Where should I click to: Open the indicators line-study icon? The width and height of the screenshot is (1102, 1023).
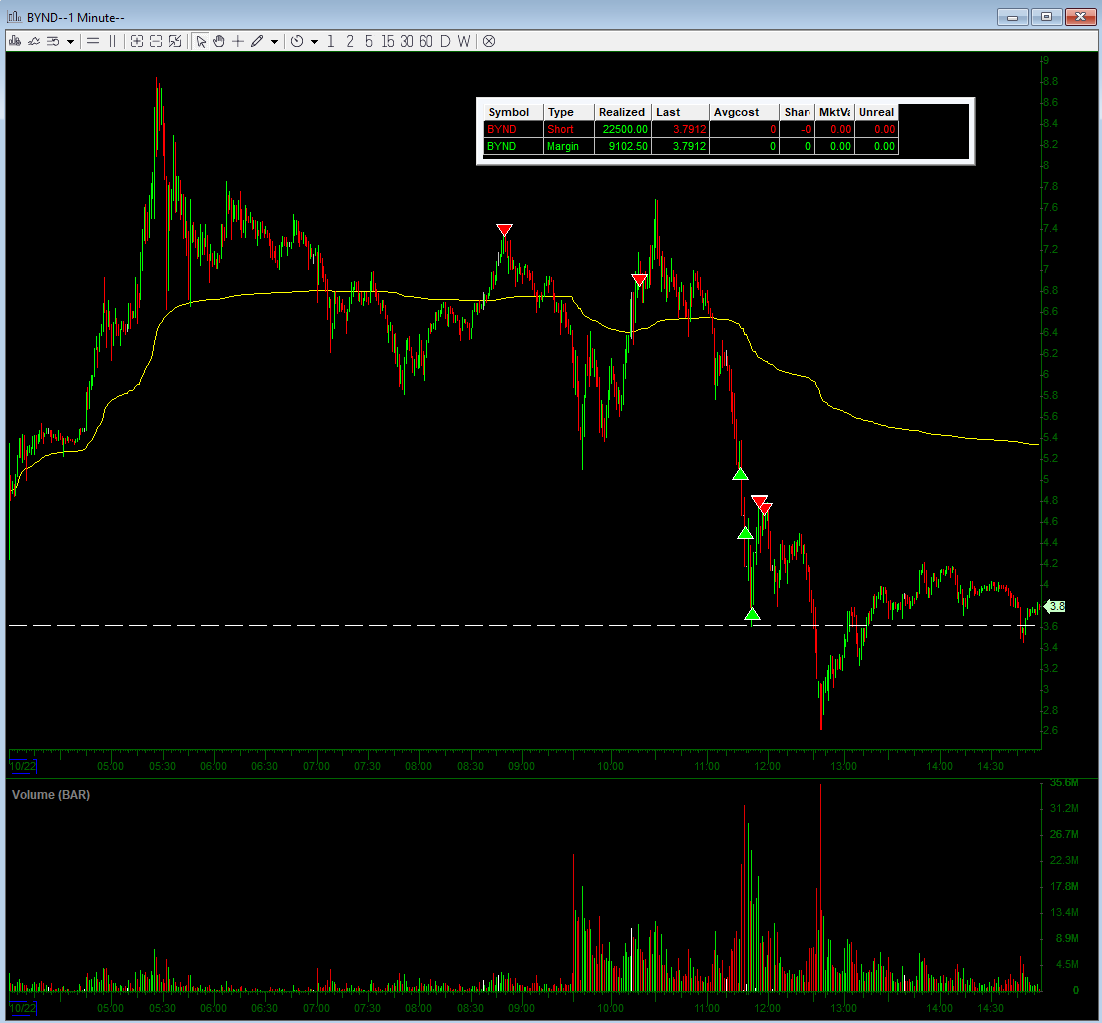point(33,41)
